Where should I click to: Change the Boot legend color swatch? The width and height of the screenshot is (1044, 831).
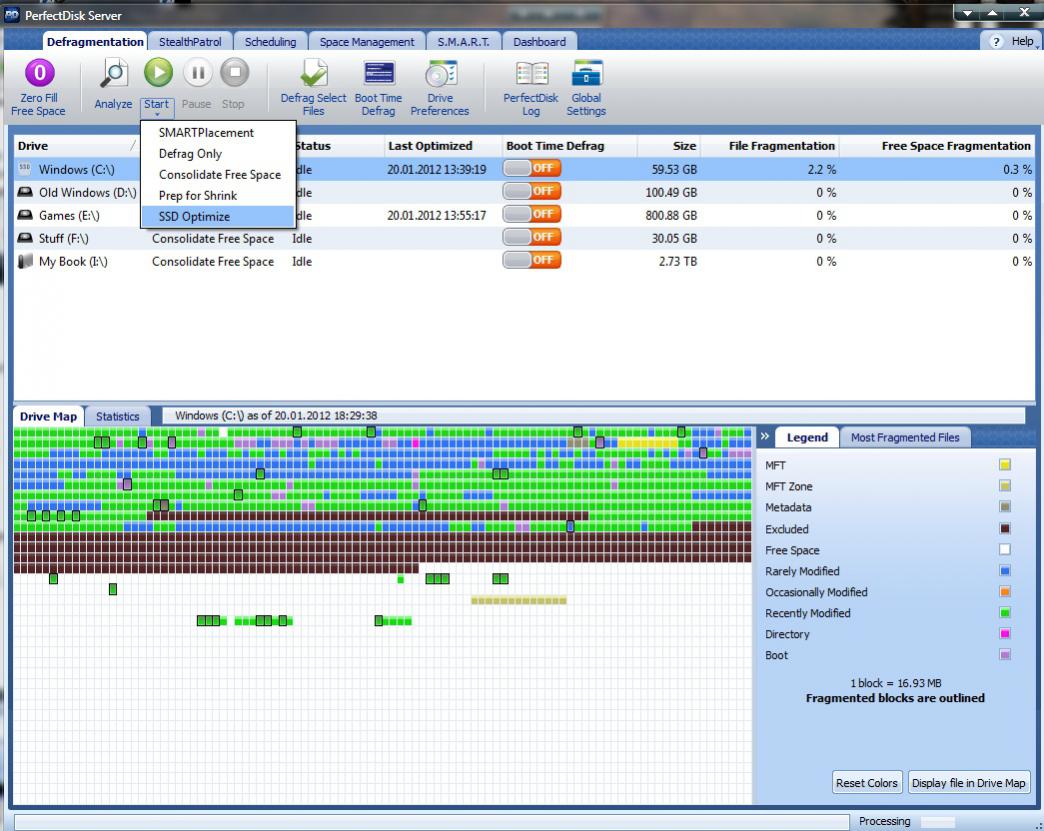click(1005, 655)
